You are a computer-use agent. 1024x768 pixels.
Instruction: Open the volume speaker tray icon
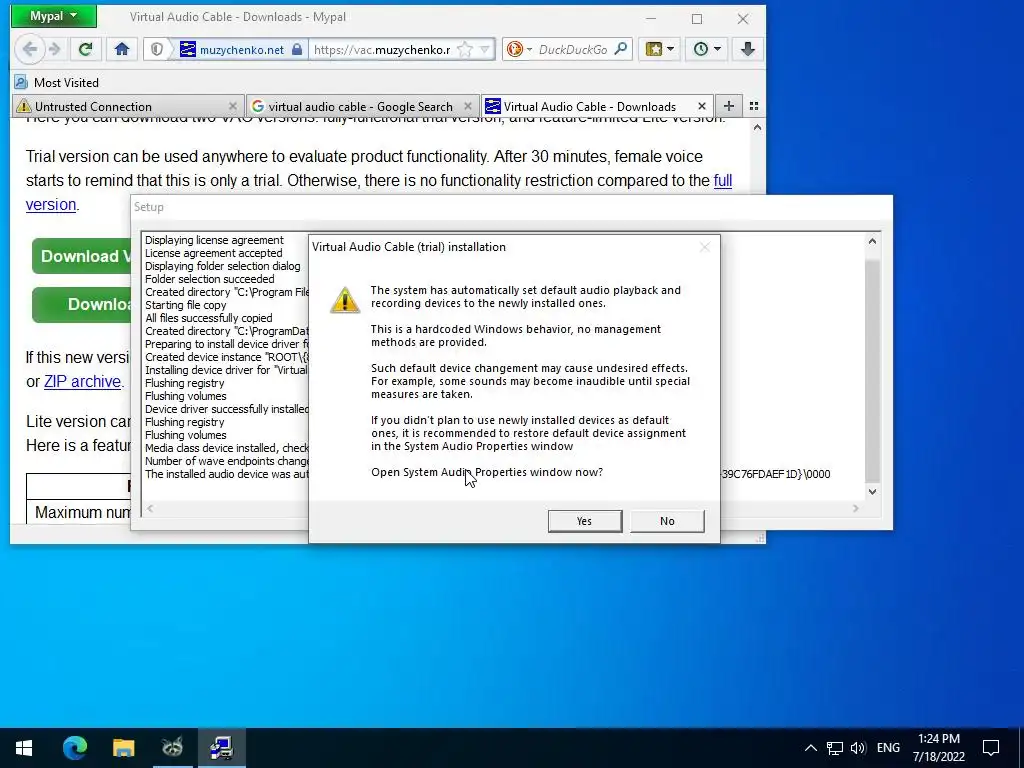(x=858, y=748)
